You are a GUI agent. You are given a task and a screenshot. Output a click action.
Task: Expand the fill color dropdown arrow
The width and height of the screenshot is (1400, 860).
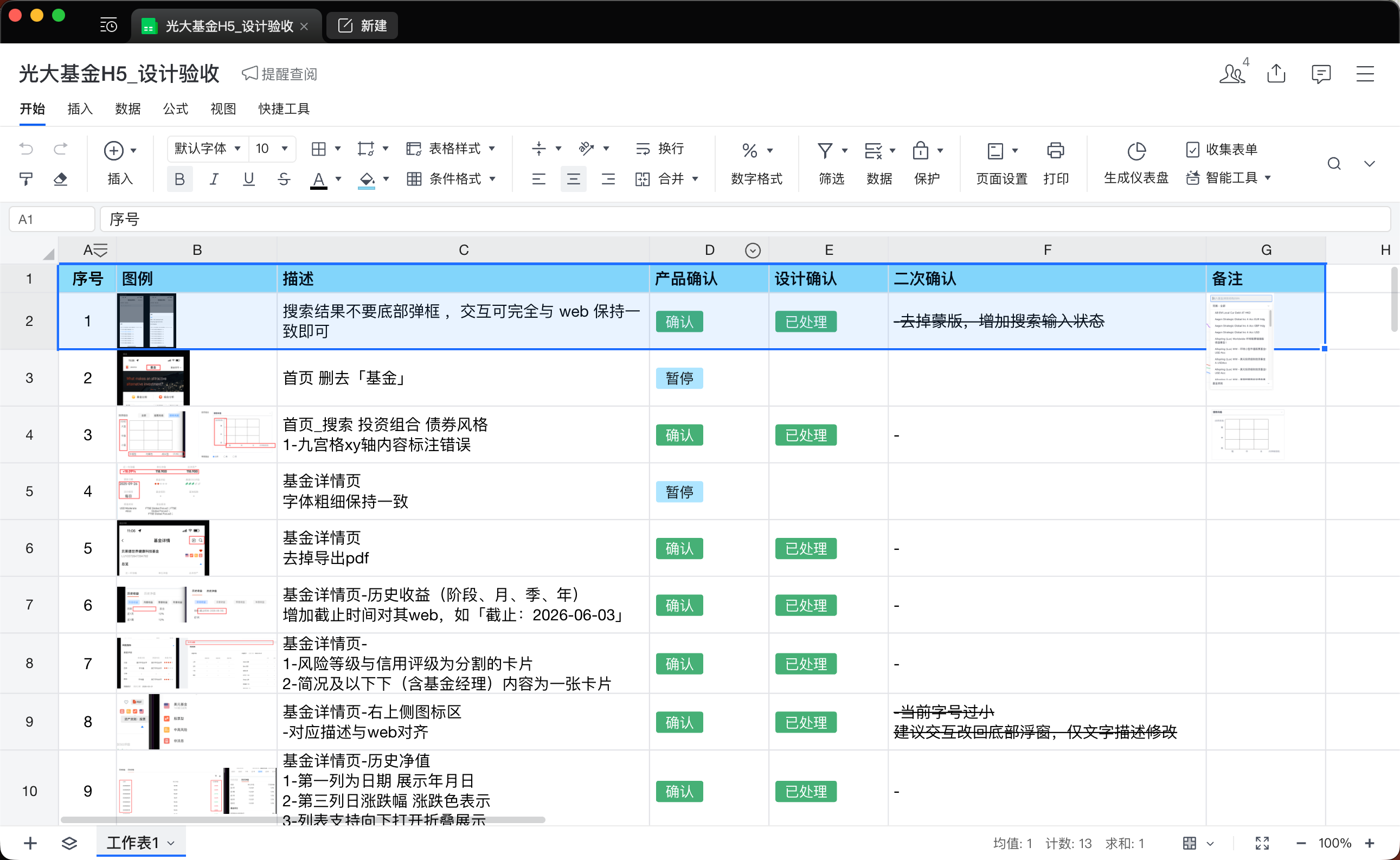coord(386,179)
